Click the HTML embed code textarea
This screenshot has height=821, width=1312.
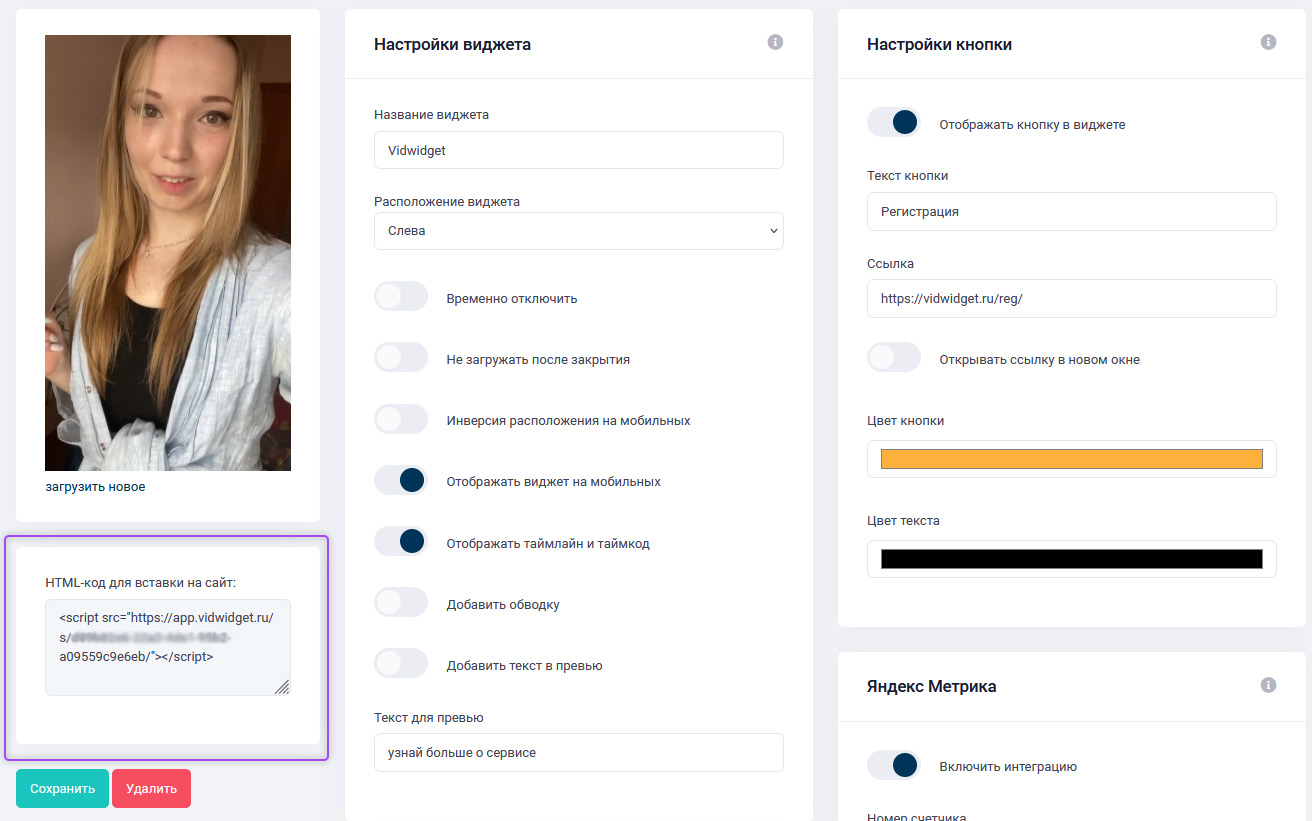[x=168, y=647]
